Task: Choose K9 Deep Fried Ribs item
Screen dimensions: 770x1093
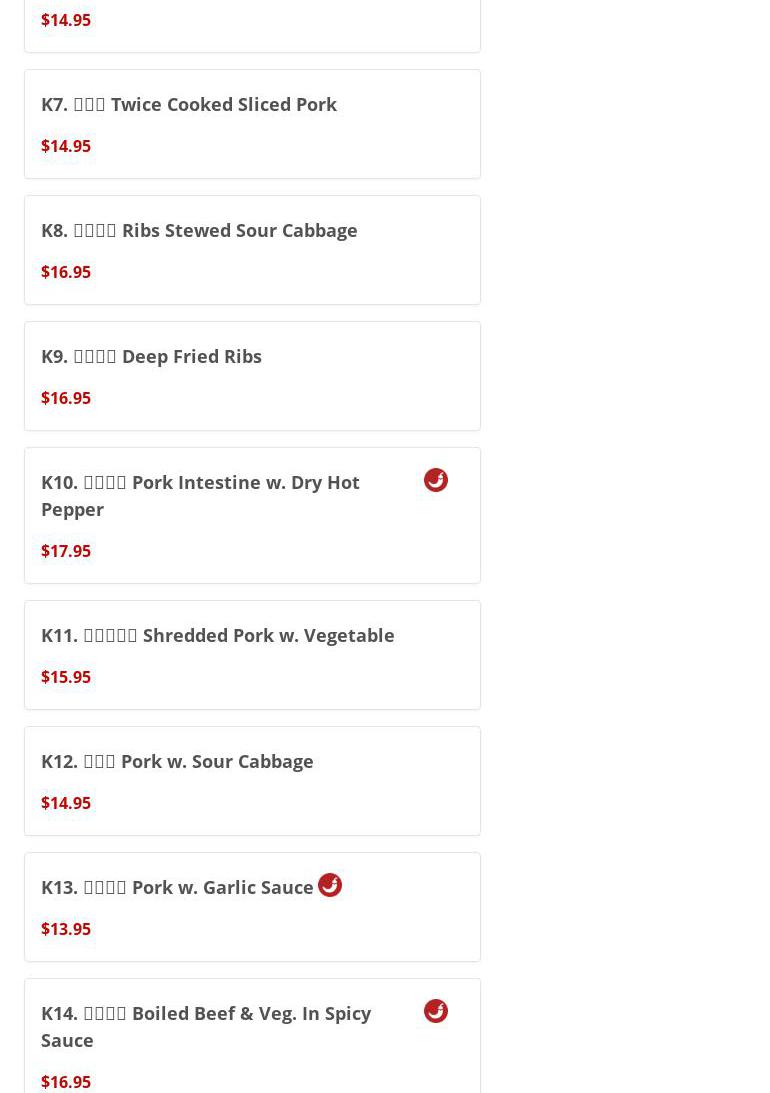Action: tap(151, 356)
